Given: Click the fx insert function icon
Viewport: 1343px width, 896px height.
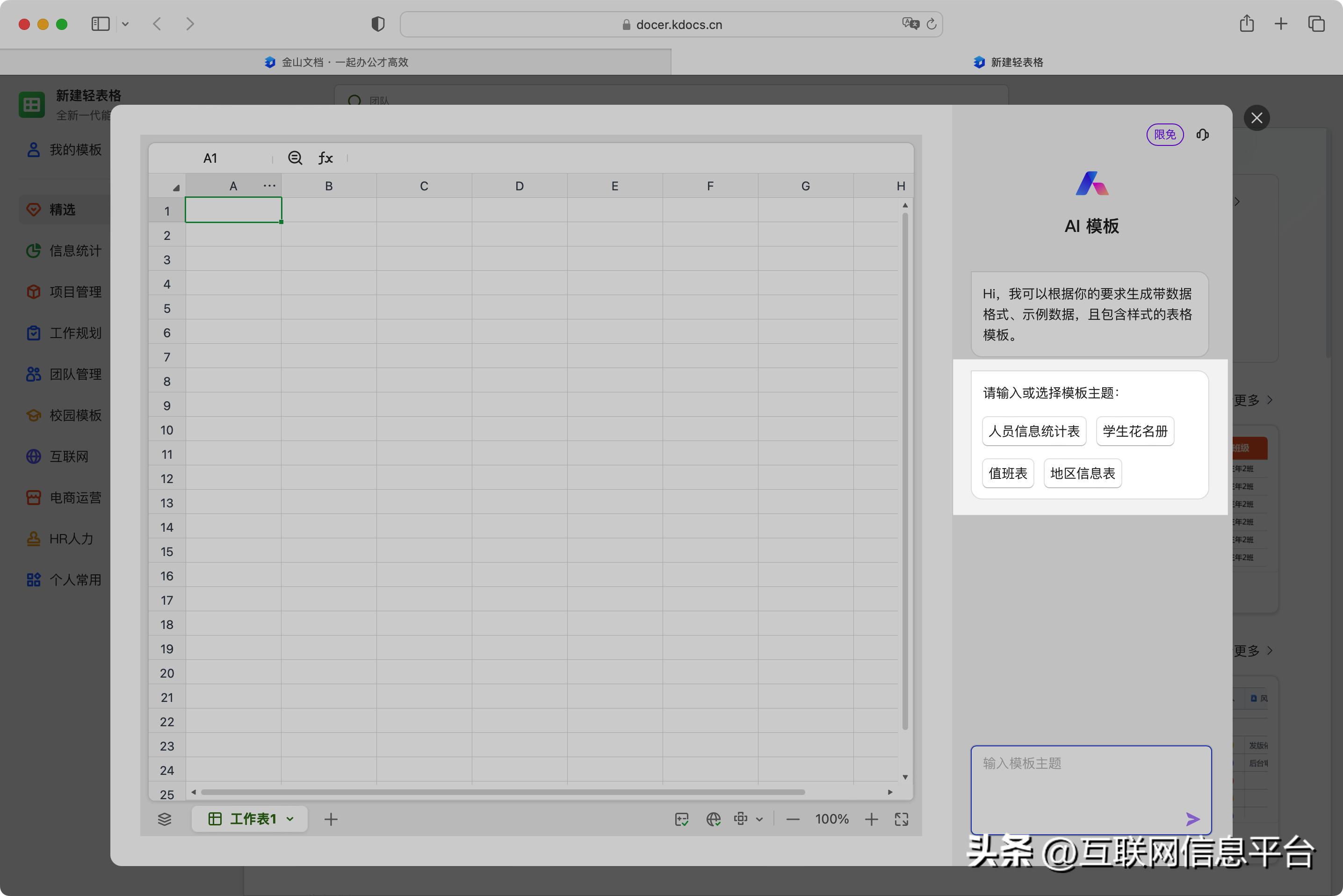Looking at the screenshot, I should click(325, 158).
